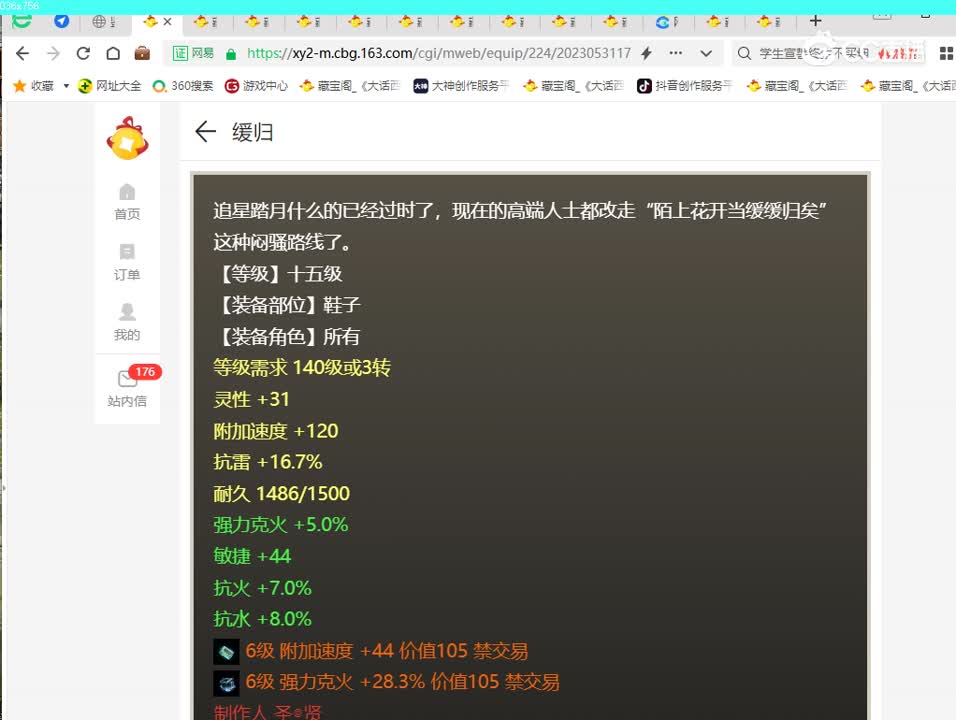Screen dimensions: 956x720
Task: Open 站内信 messages with 176 badge
Action: pyautogui.click(x=127, y=390)
